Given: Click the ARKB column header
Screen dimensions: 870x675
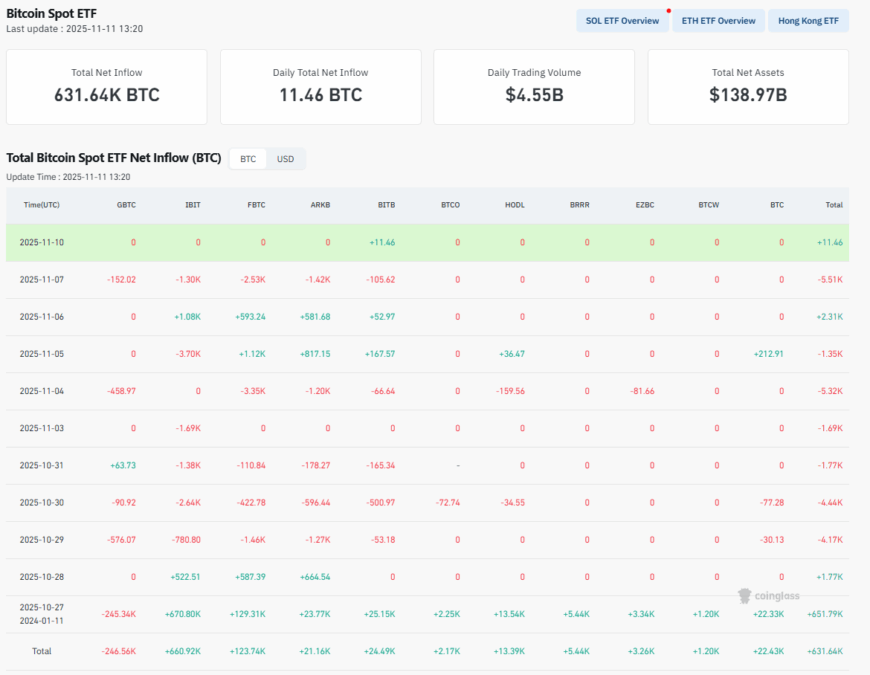Looking at the screenshot, I should click(321, 205).
